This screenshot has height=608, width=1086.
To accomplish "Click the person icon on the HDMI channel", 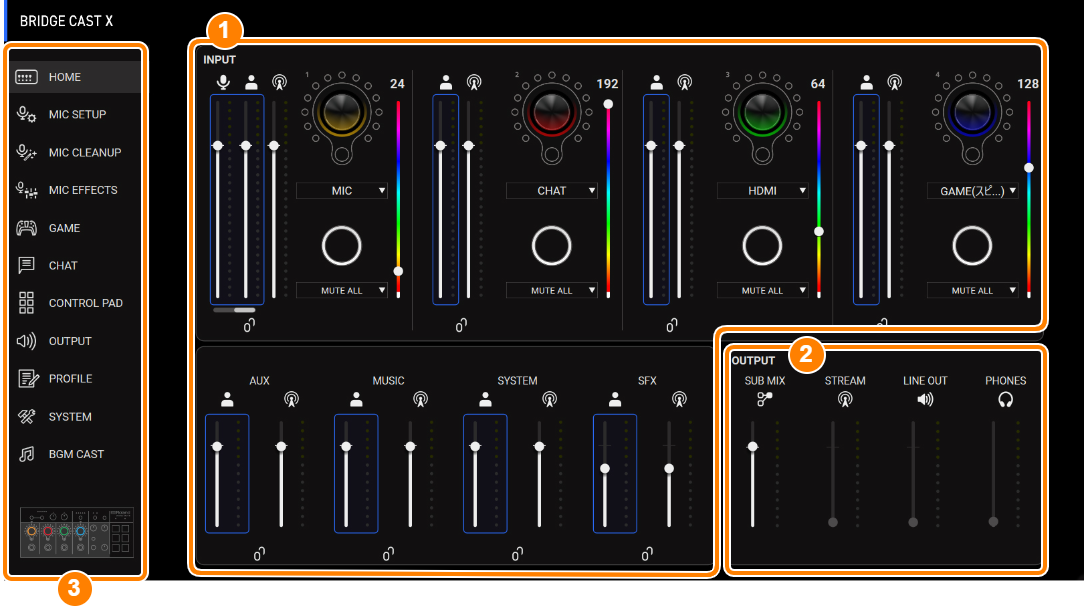I will pos(657,82).
